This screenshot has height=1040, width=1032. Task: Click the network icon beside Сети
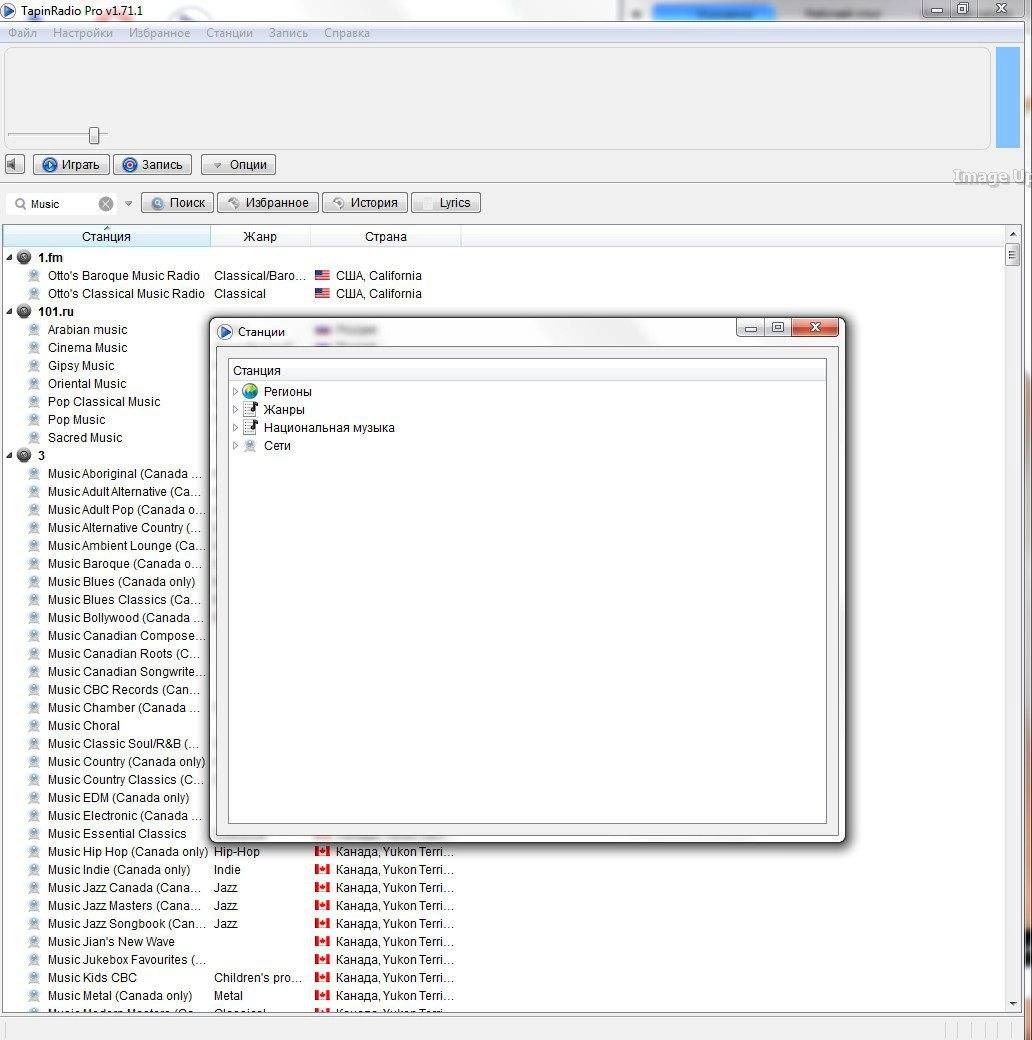[x=250, y=446]
